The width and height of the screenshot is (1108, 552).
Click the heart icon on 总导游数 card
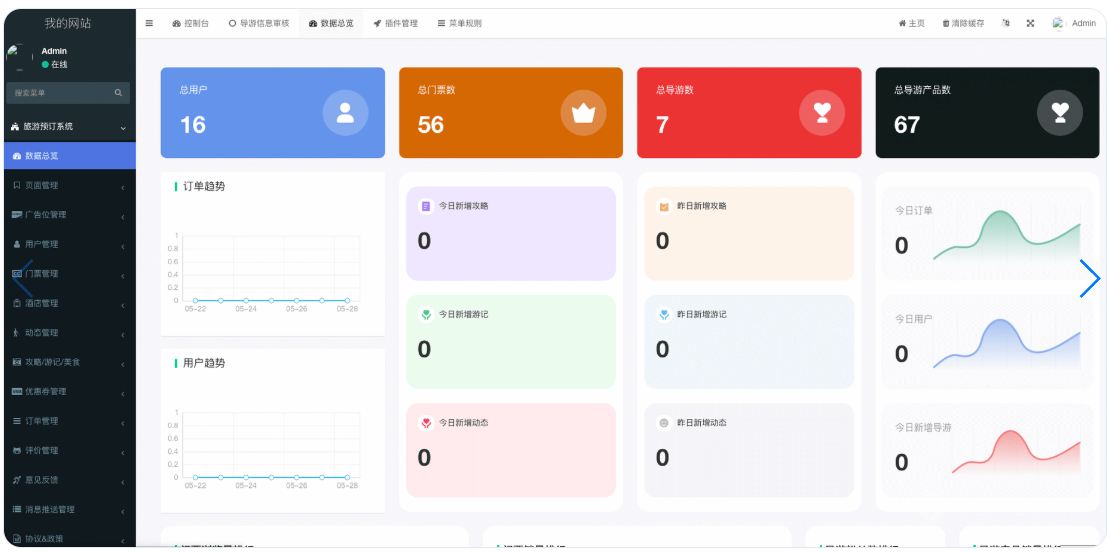coord(821,112)
